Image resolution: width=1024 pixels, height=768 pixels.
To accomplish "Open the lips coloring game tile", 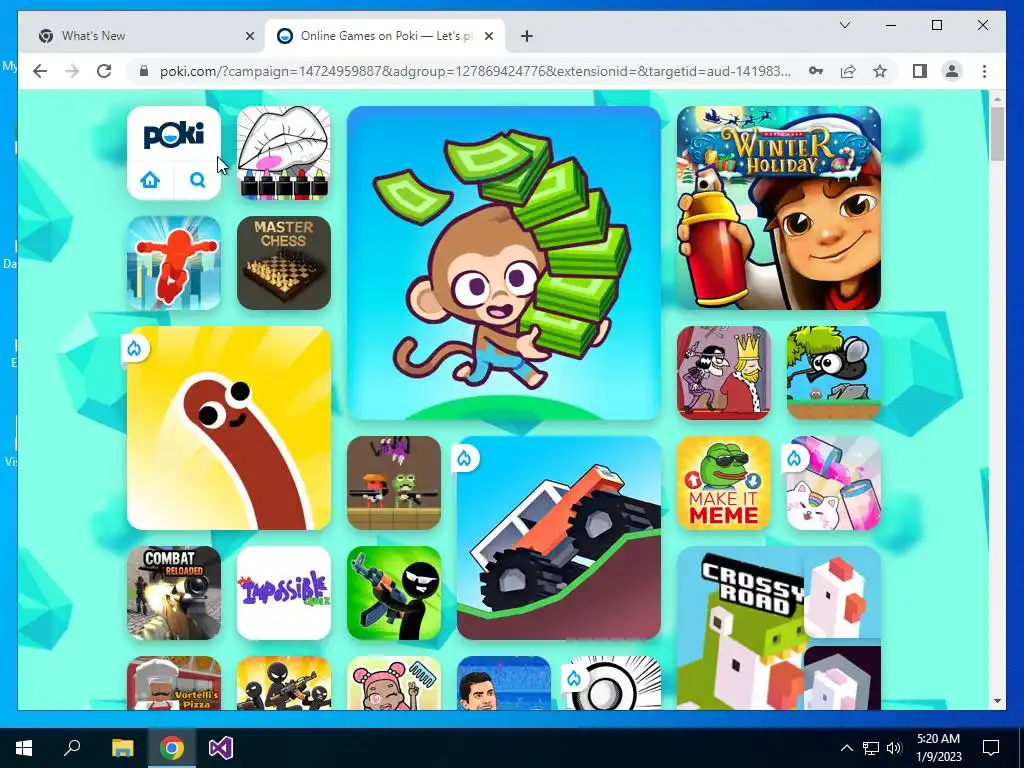I will click(x=283, y=153).
